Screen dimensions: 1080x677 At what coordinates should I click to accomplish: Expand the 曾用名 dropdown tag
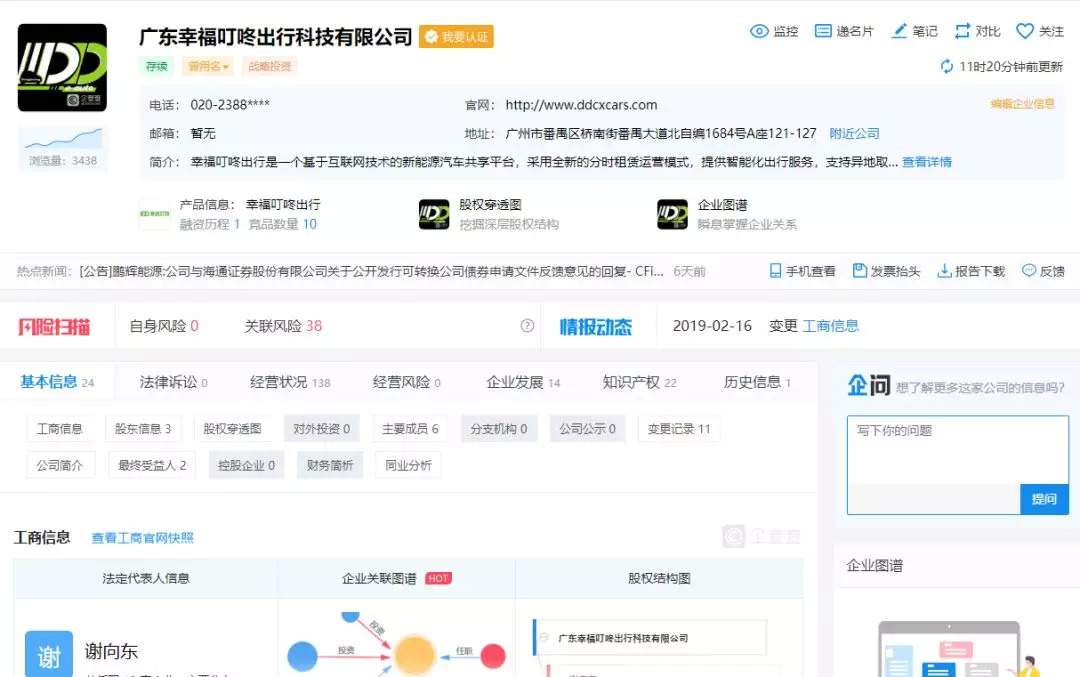(x=208, y=67)
